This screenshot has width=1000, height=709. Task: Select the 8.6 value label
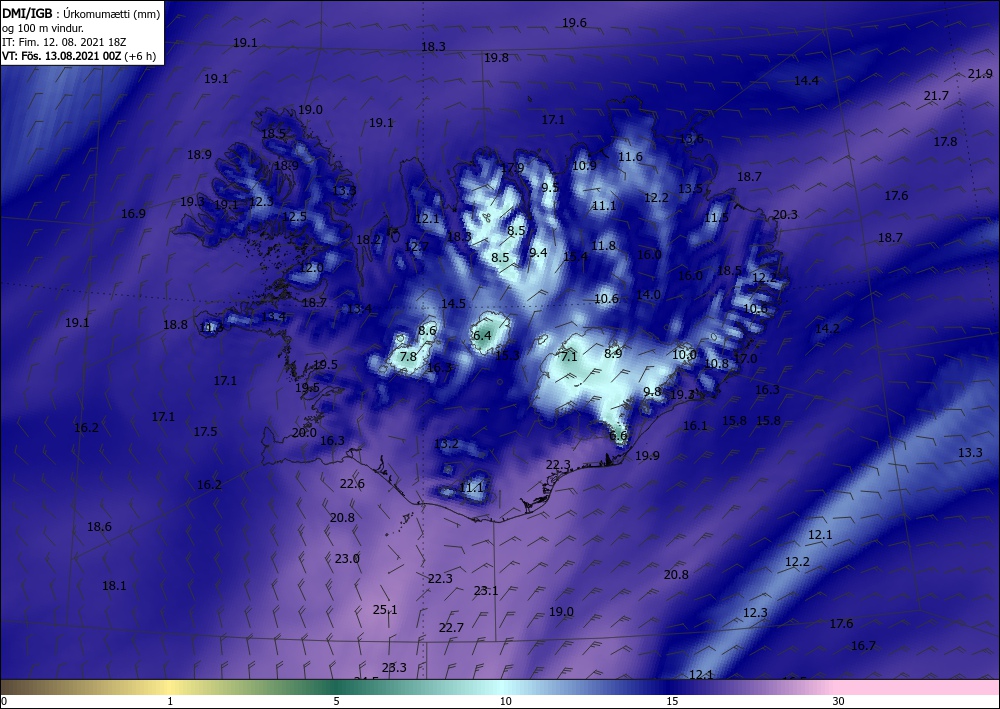tap(427, 330)
